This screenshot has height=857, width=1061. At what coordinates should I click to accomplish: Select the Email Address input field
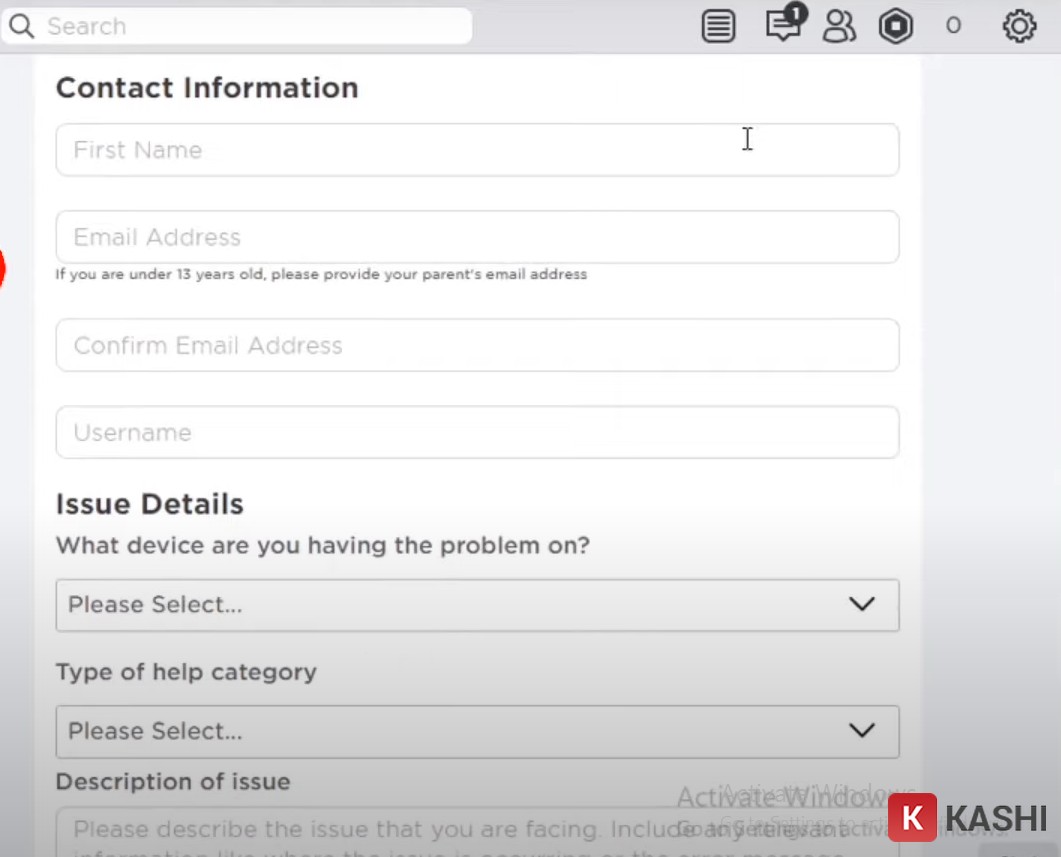(x=477, y=237)
